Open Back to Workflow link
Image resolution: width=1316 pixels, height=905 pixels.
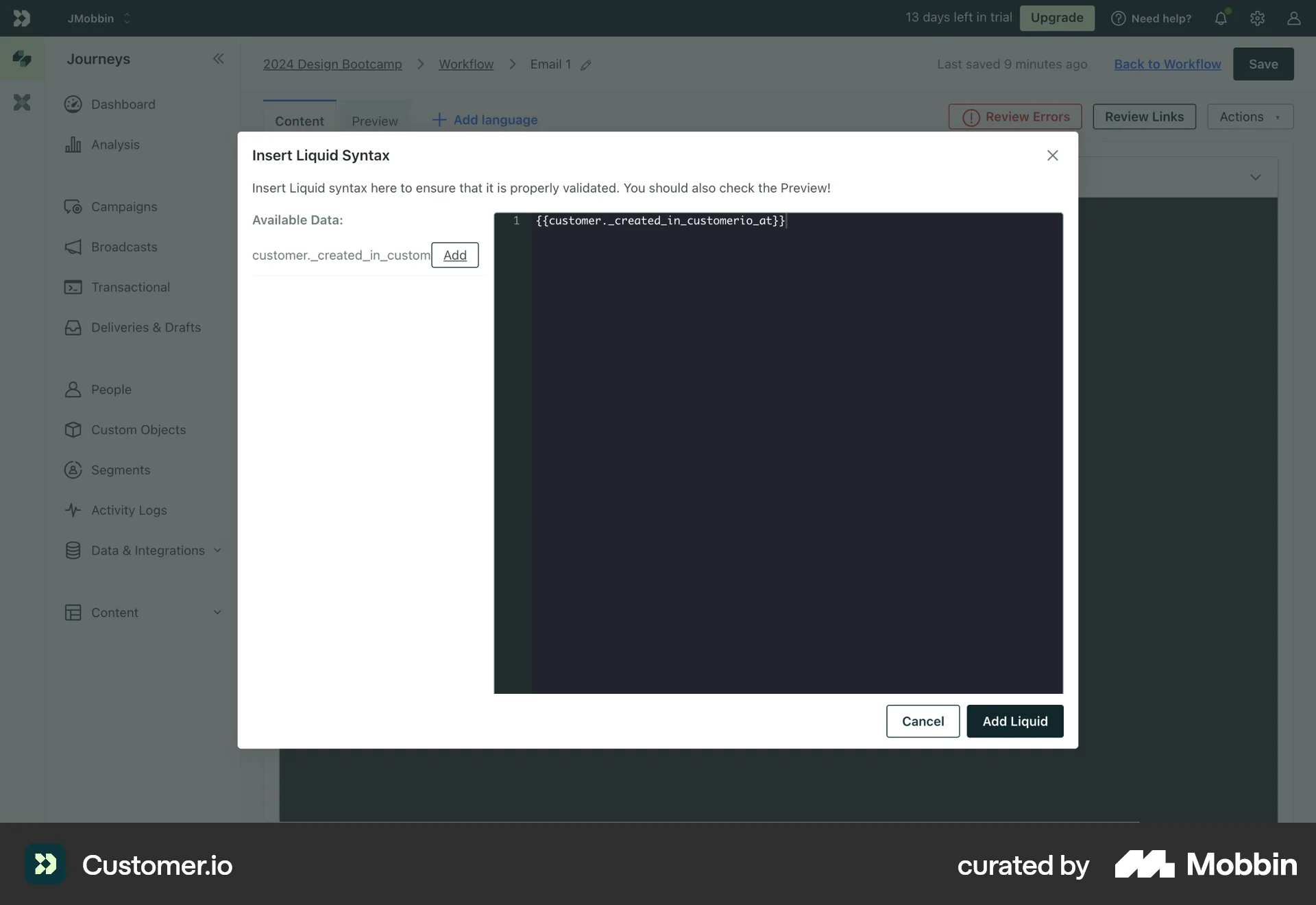1167,64
